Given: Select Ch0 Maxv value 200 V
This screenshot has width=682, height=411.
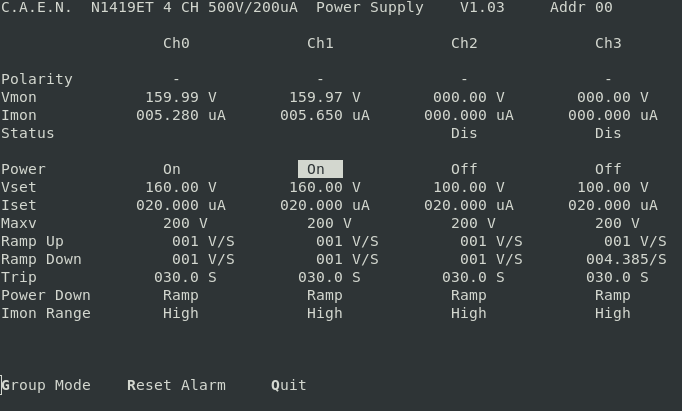Looking at the screenshot, I should 185,224.
